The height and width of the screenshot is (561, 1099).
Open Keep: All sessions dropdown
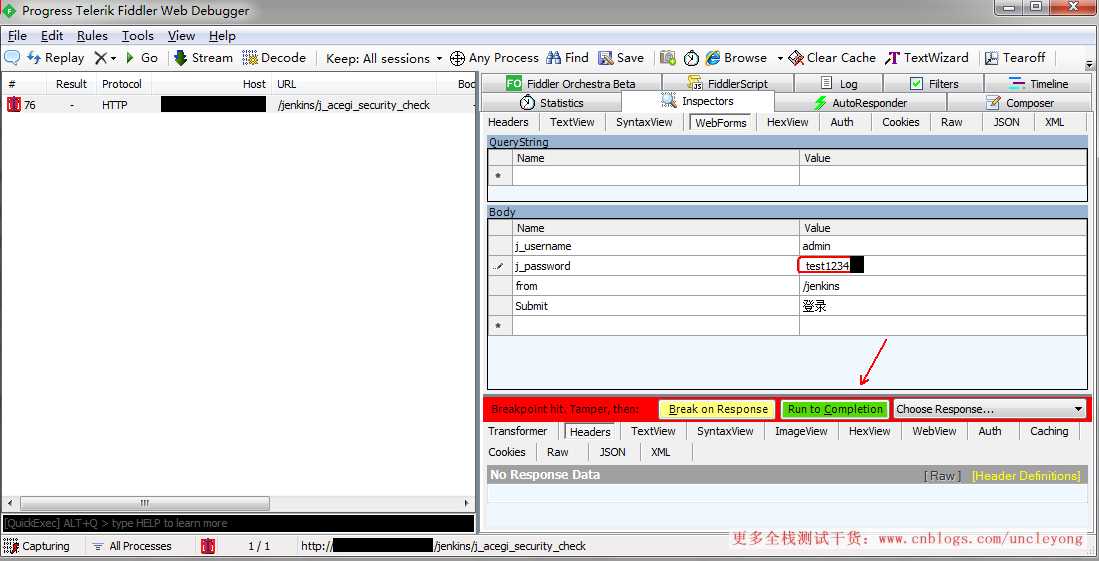(384, 58)
